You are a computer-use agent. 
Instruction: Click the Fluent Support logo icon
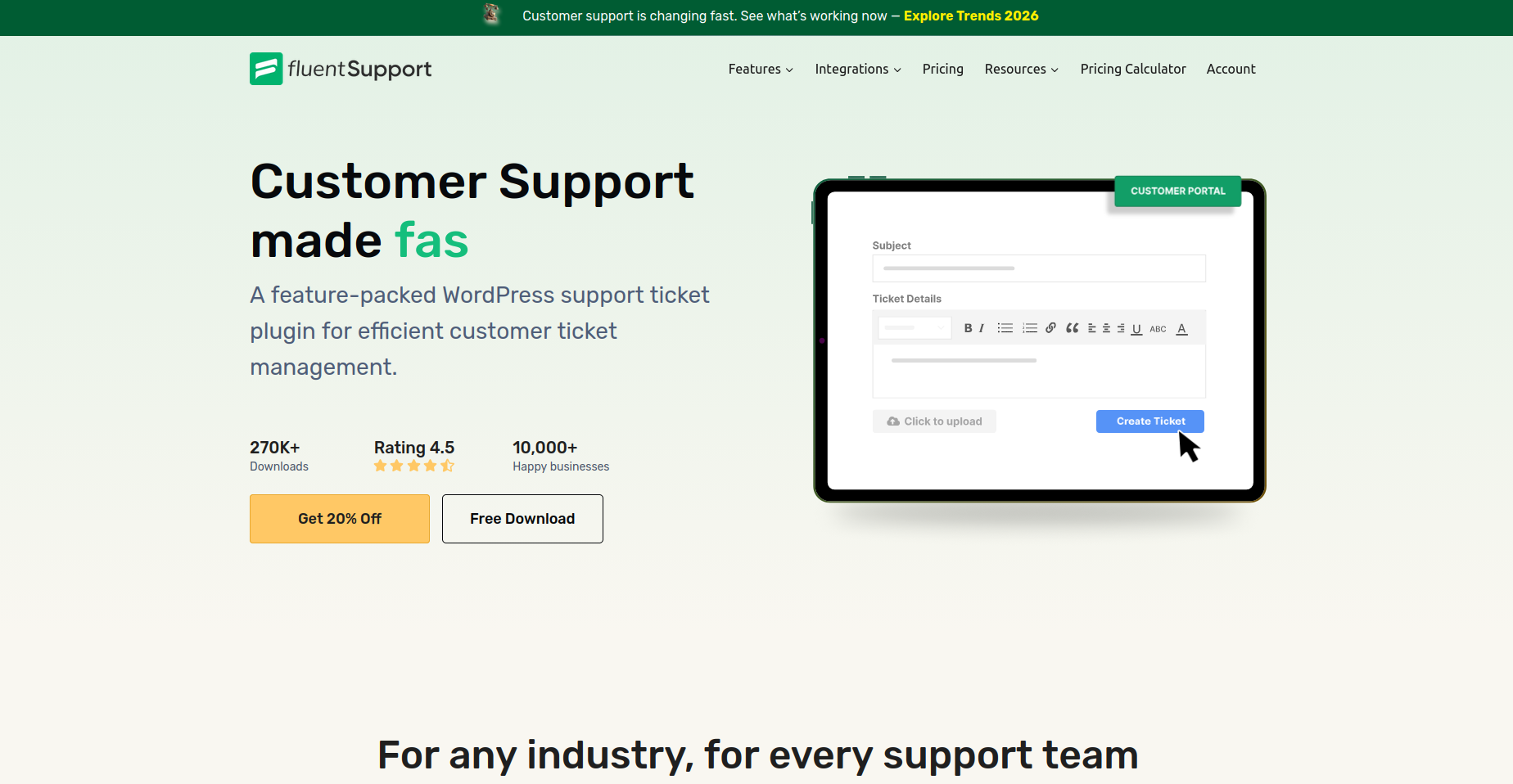pos(266,69)
